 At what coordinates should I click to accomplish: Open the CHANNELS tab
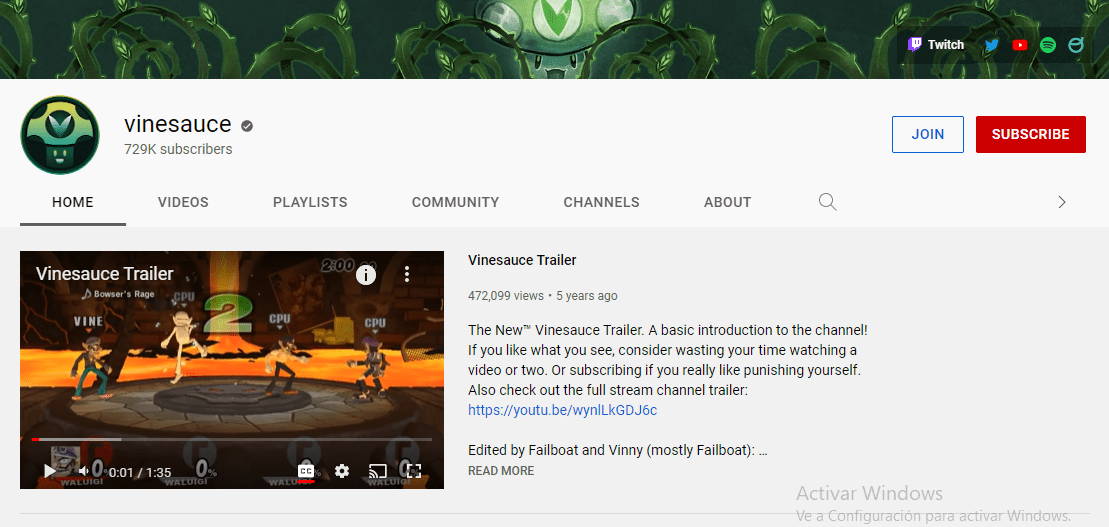(x=601, y=202)
